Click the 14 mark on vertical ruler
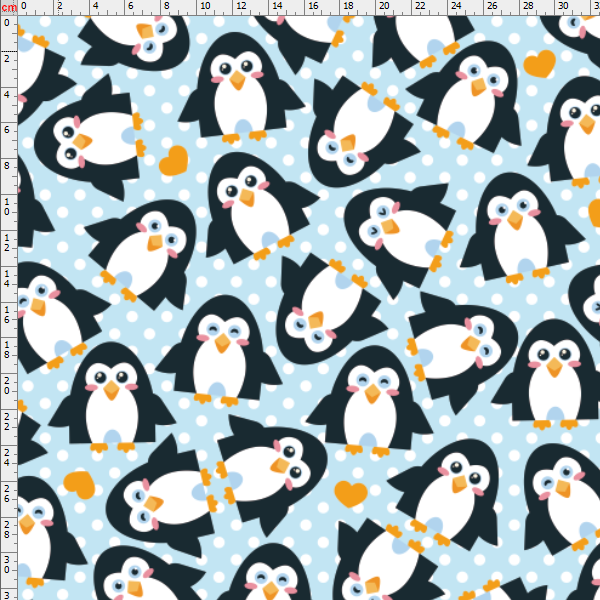 [x=7, y=279]
